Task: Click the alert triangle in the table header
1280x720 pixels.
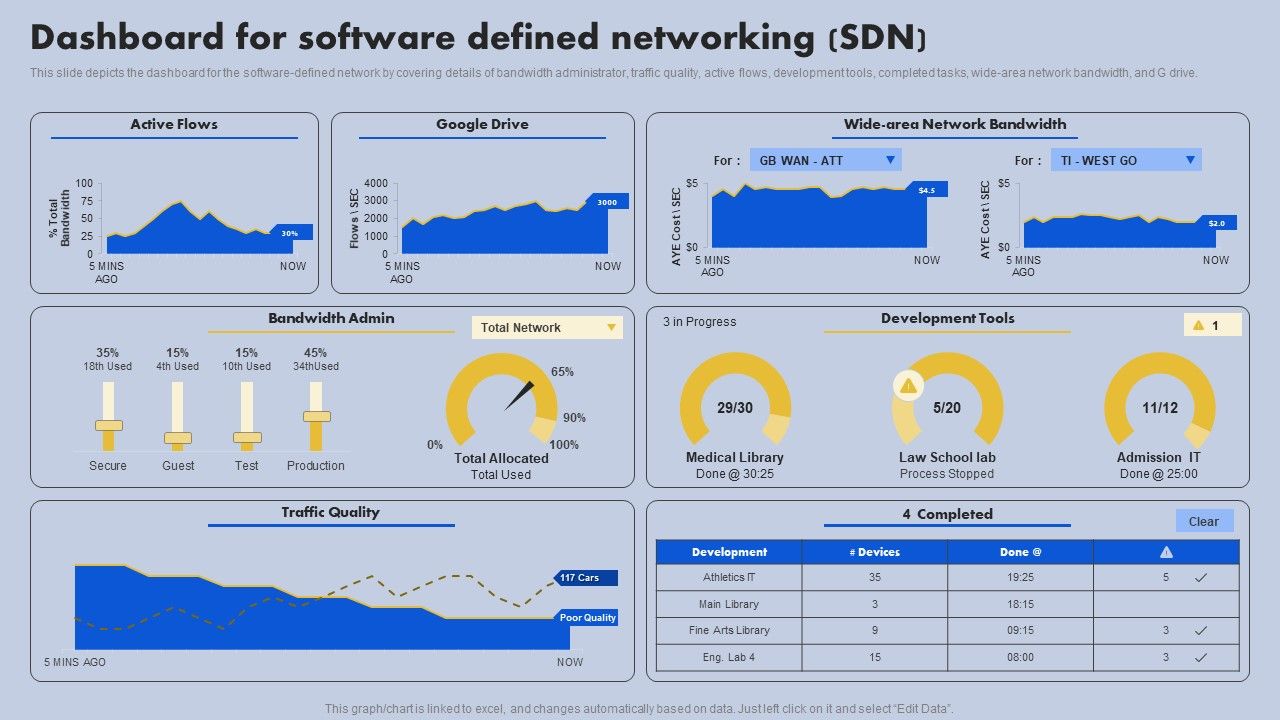Action: tap(1166, 551)
